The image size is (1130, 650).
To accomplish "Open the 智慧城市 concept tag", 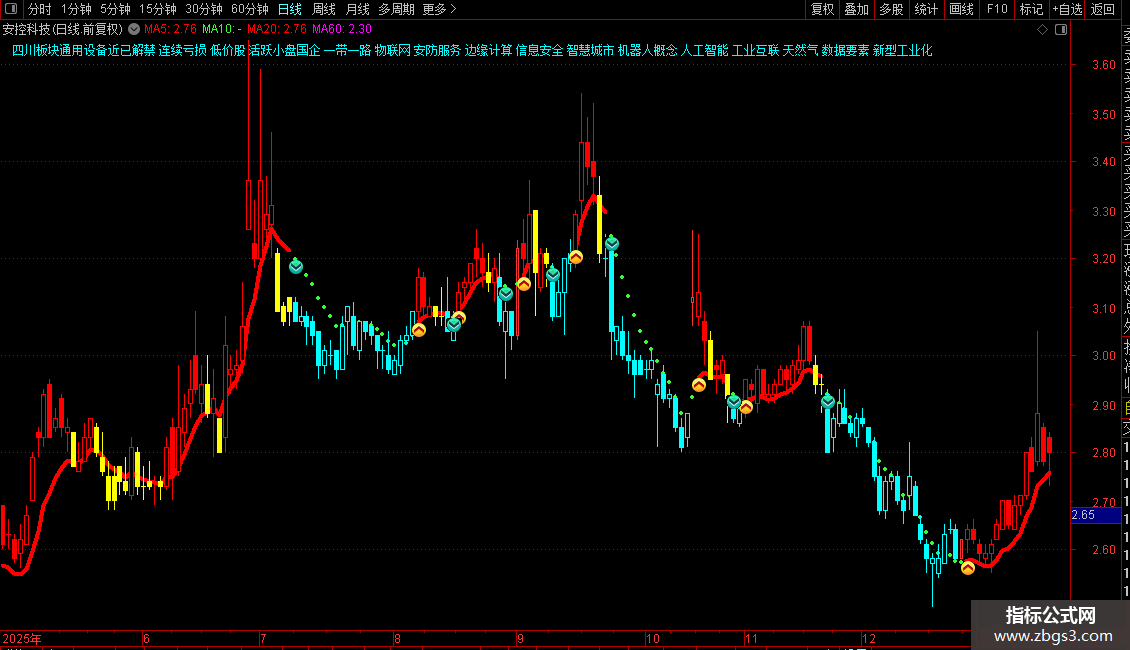I will pos(591,50).
